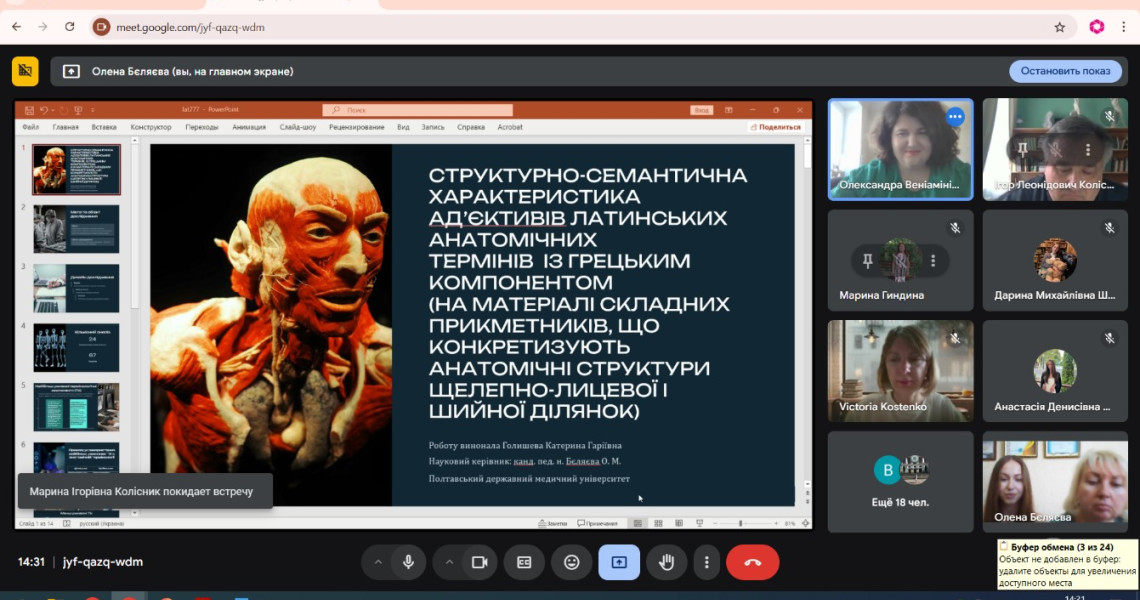The height and width of the screenshot is (600, 1140).
Task: Toggle the Meet camera button
Action: coord(479,562)
